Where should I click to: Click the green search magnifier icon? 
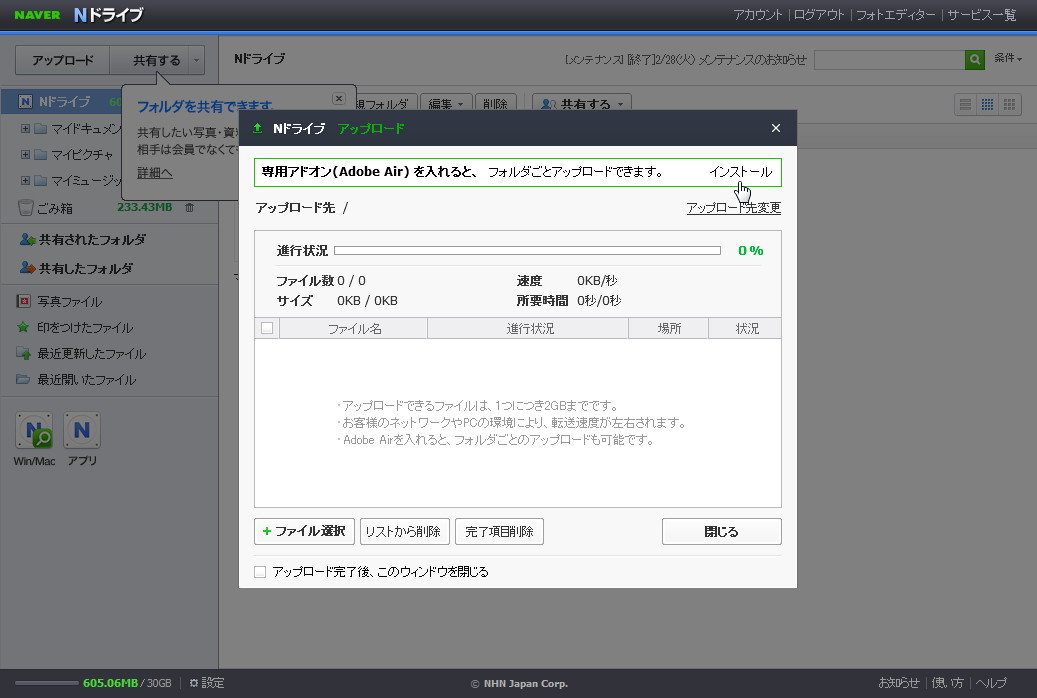(x=974, y=60)
